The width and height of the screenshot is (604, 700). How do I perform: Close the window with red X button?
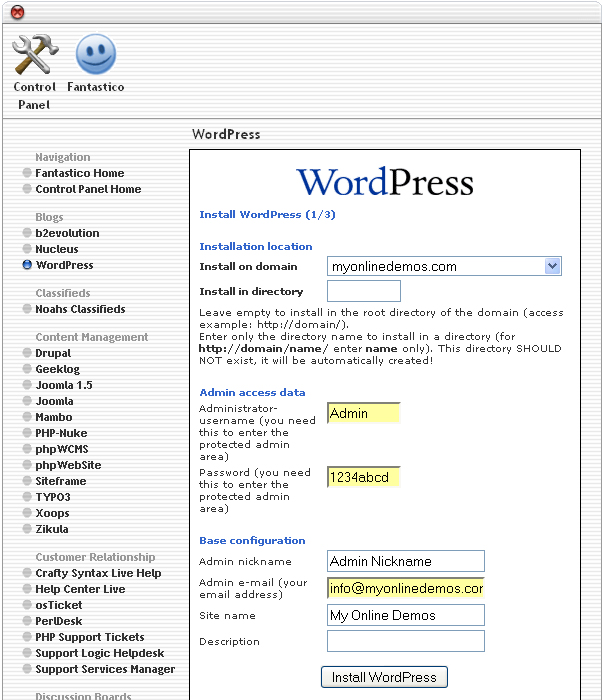pyautogui.click(x=17, y=12)
